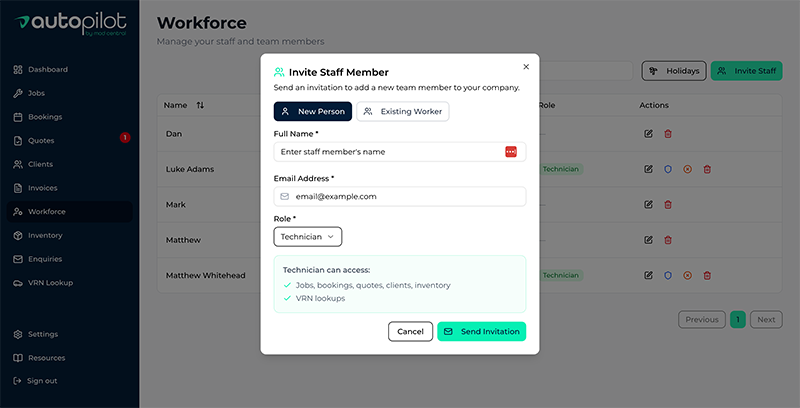Viewport: 800px width, 408px height.
Task: Edit Matthew Whitehead's record
Action: tap(648, 275)
